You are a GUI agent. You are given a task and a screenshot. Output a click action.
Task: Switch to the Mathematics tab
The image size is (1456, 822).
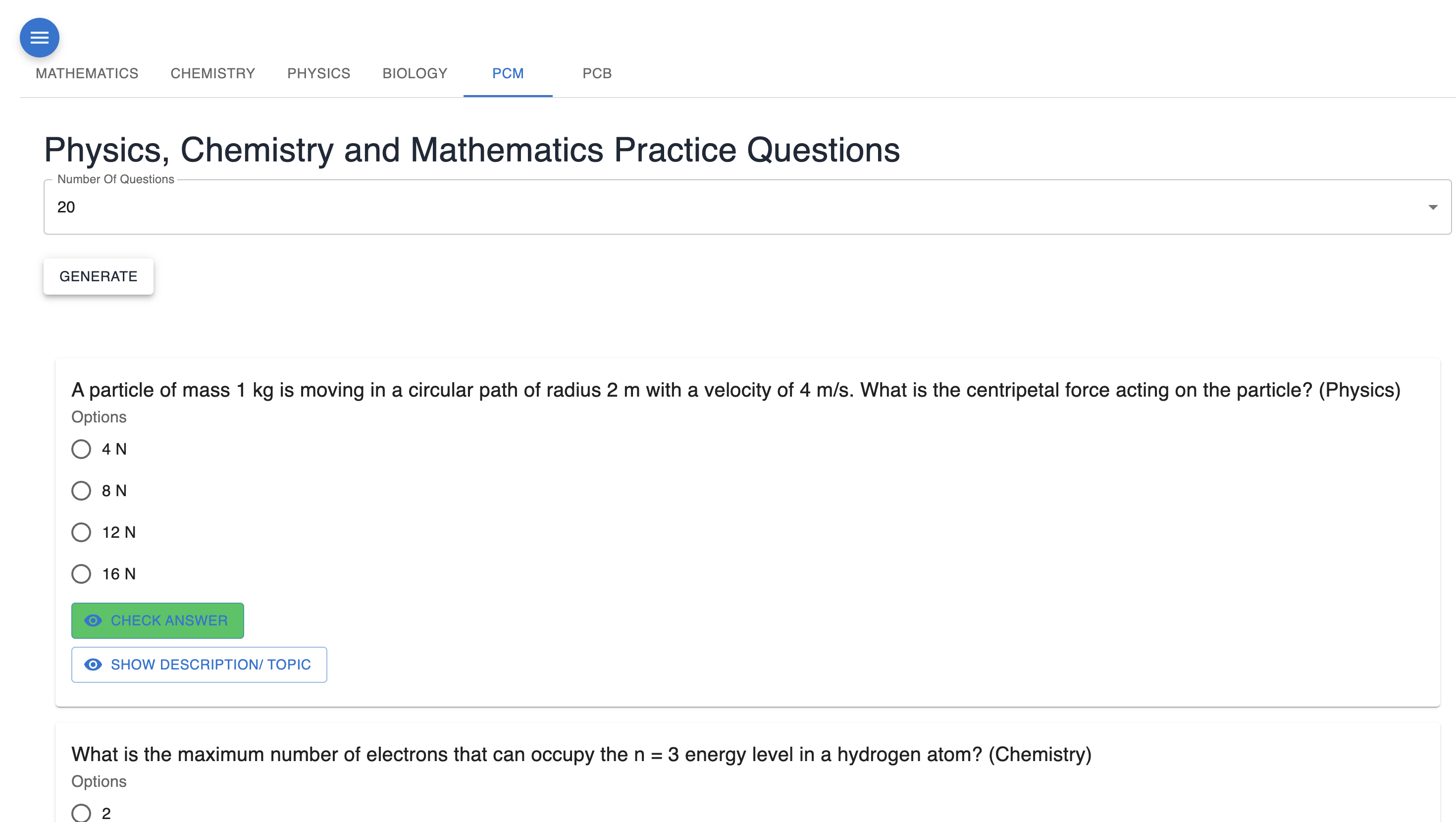87,73
